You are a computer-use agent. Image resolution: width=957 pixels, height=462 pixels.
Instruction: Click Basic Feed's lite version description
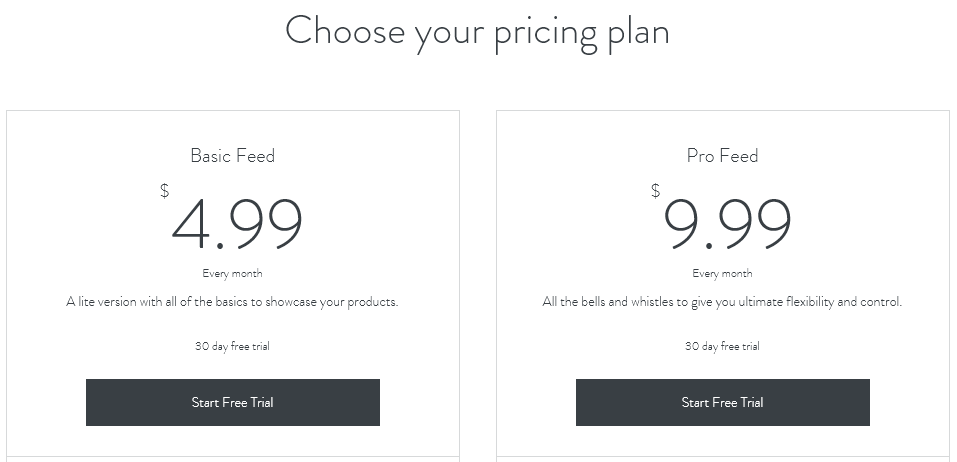[x=233, y=301]
